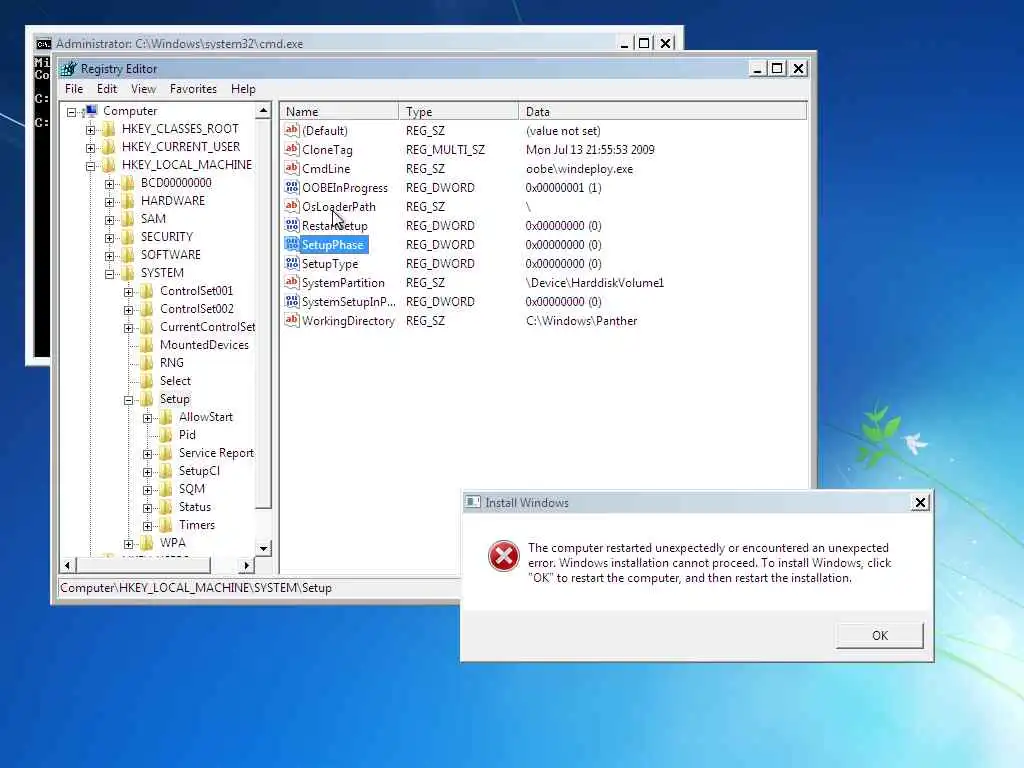Image resolution: width=1024 pixels, height=768 pixels.
Task: Click the HARDWARE folder icon
Action: (x=128, y=201)
